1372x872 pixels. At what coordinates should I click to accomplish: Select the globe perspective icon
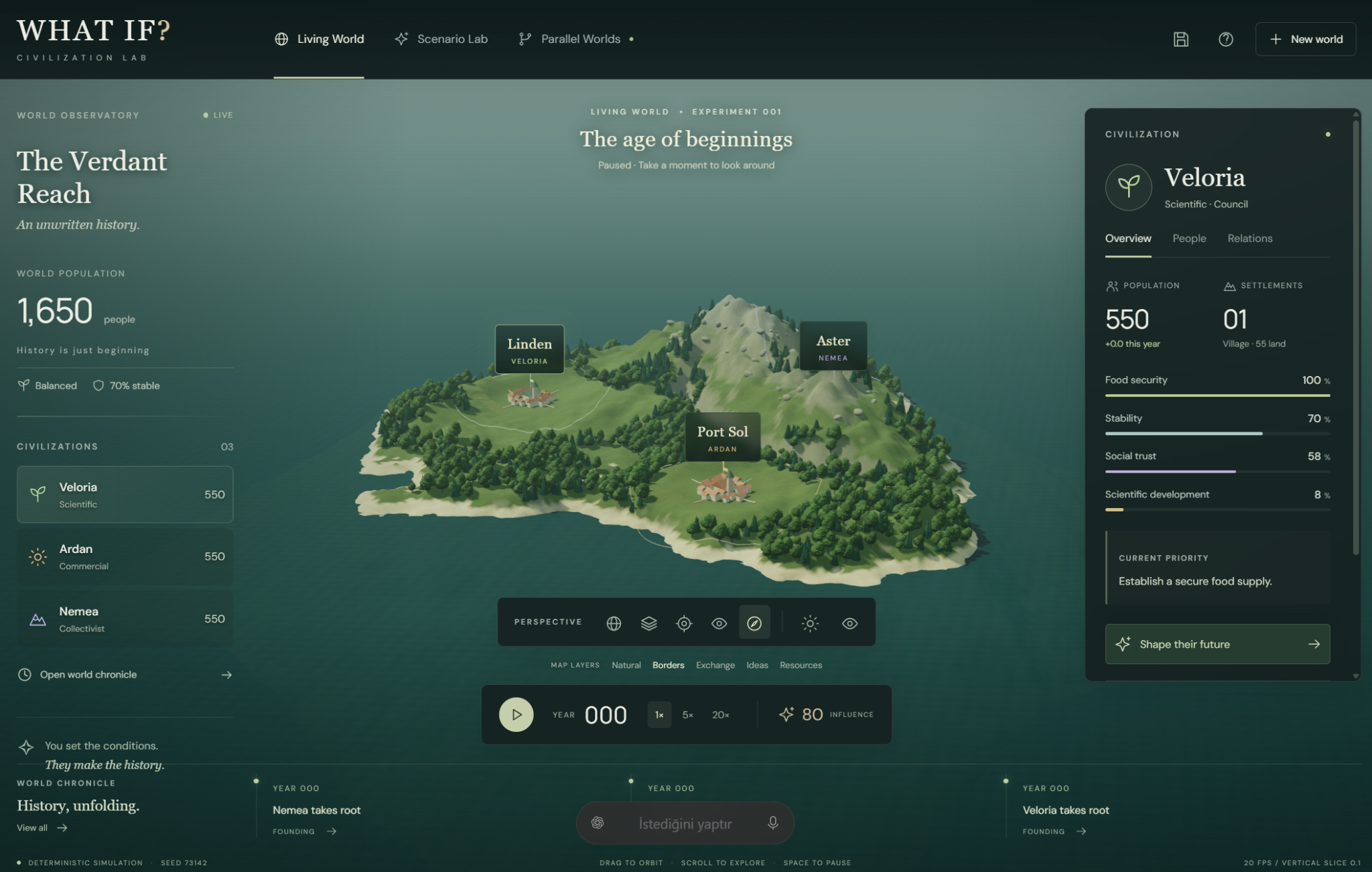(x=614, y=623)
